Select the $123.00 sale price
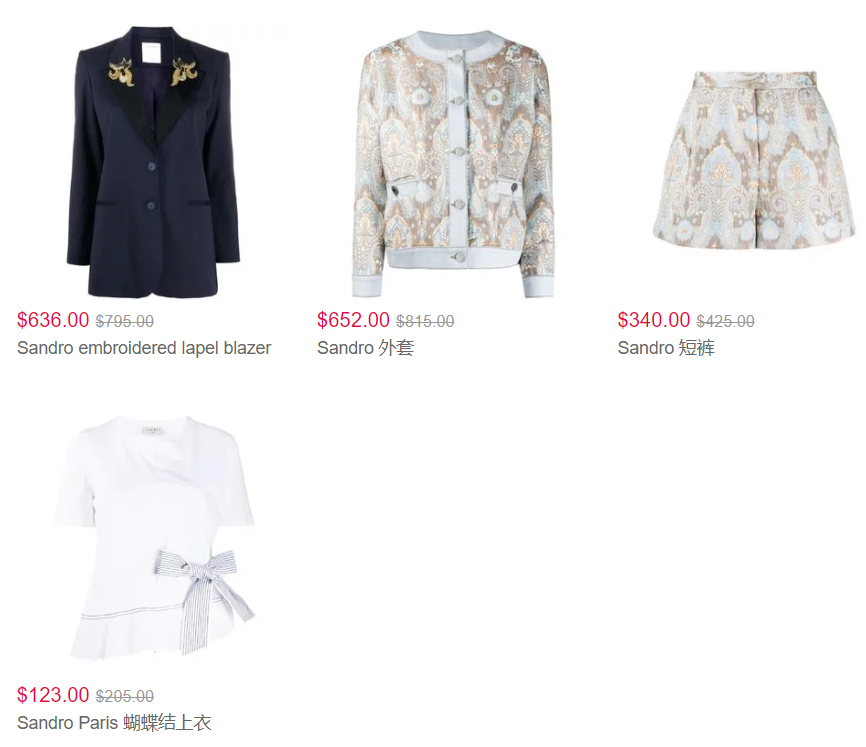This screenshot has height=747, width=866. click(53, 695)
